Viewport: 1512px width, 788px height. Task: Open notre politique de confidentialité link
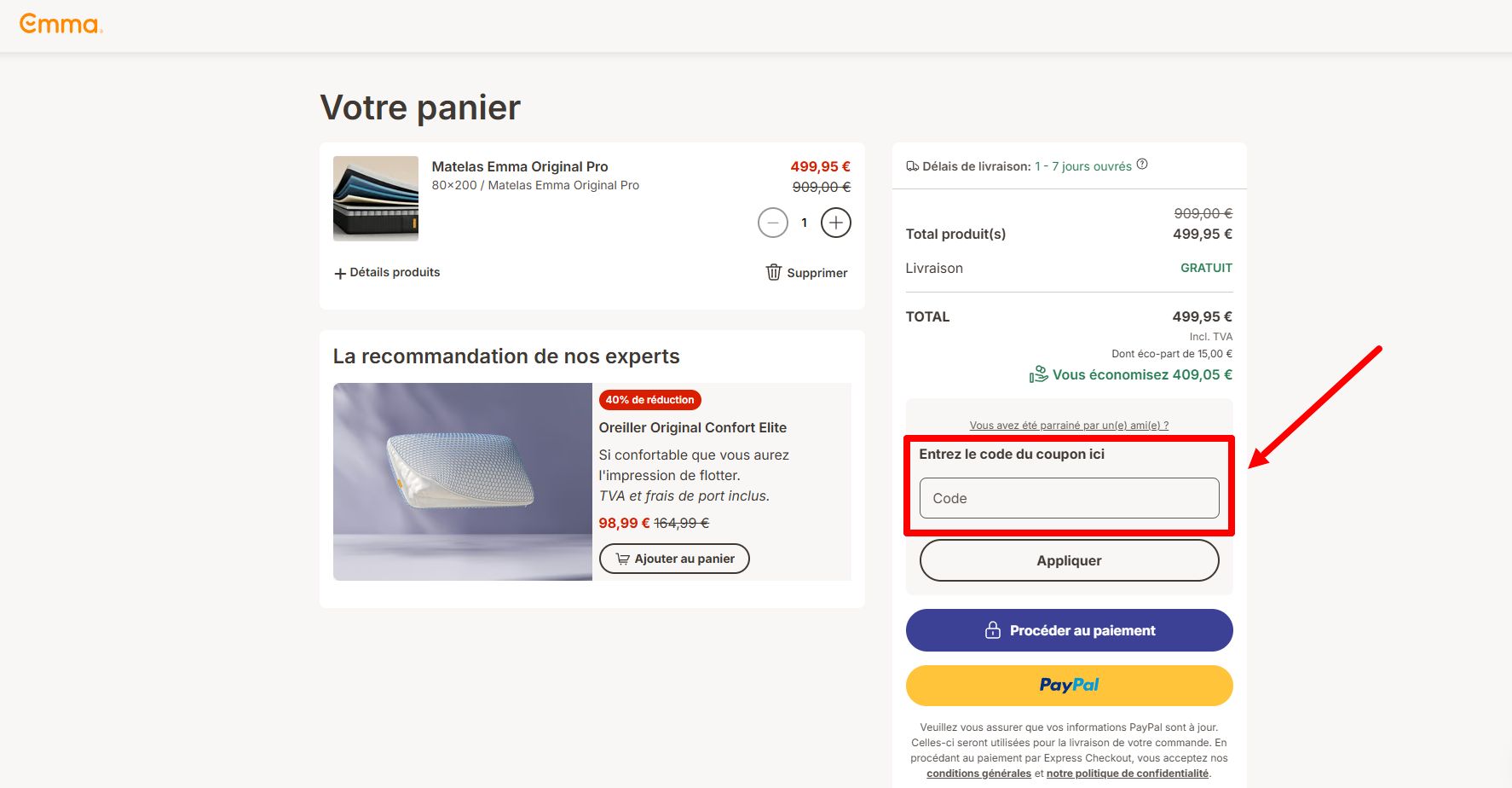point(1128,774)
